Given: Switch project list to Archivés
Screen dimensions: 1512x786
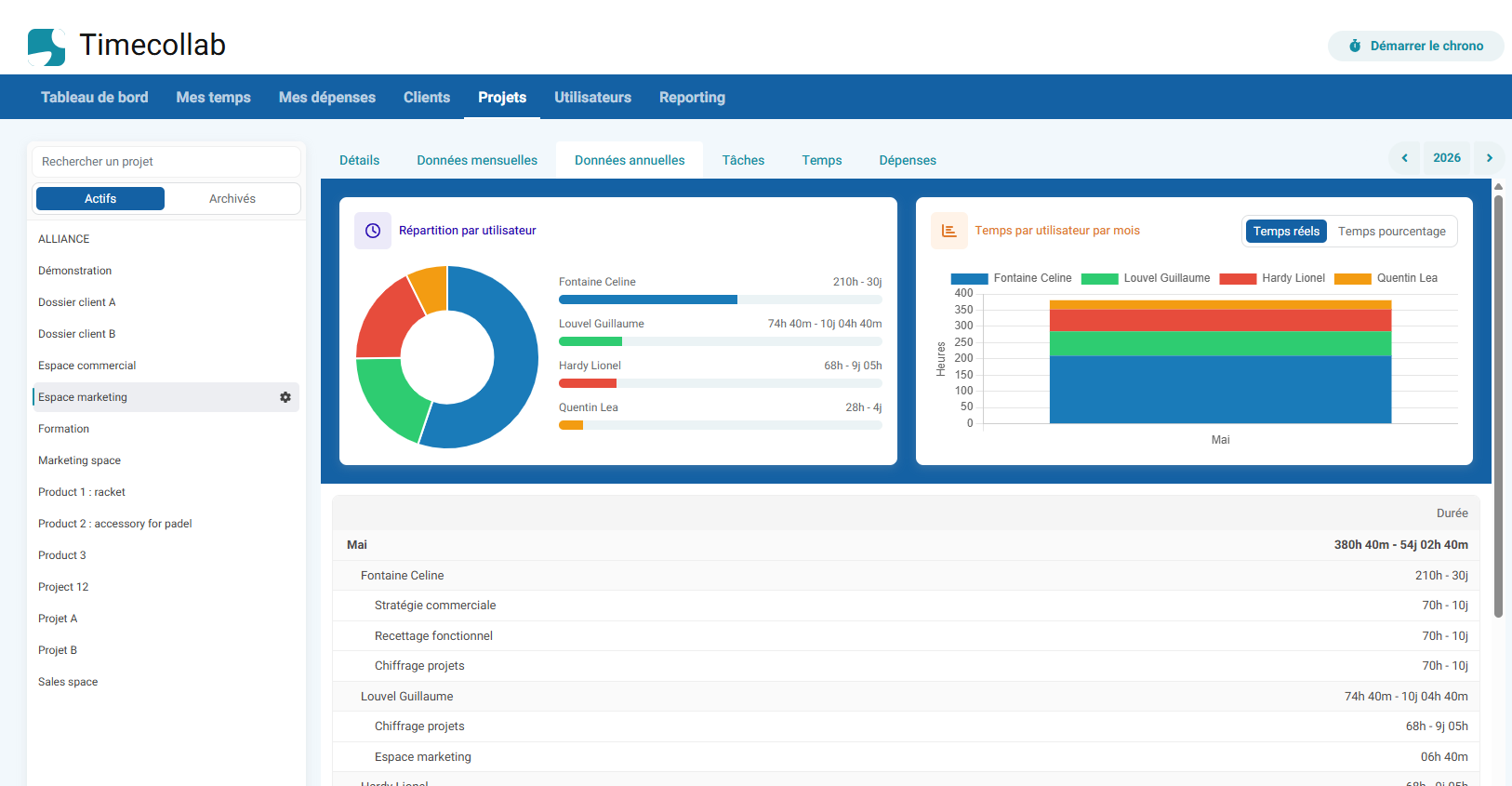Looking at the screenshot, I should (x=232, y=198).
